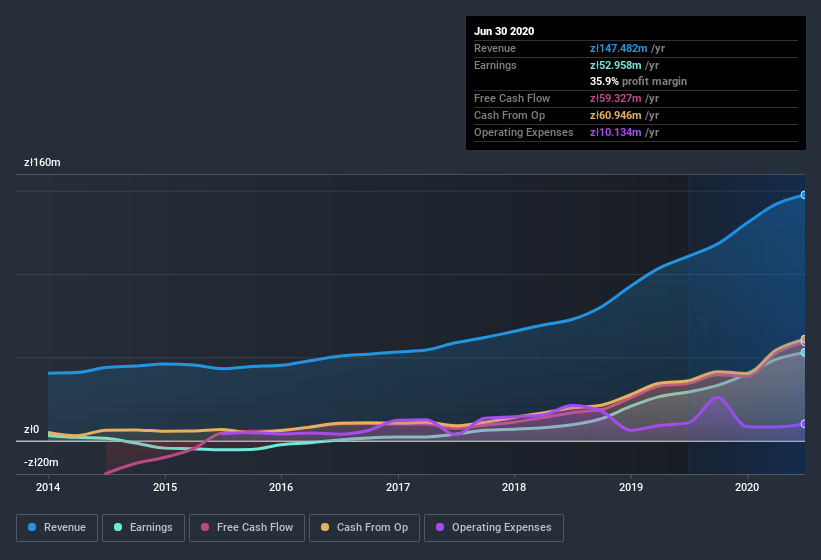
Task: Click the zł0 y-axis label
Action: (31, 430)
